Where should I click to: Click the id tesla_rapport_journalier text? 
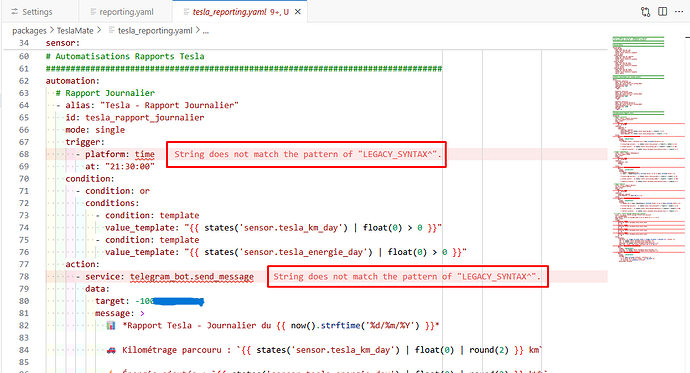[145, 118]
